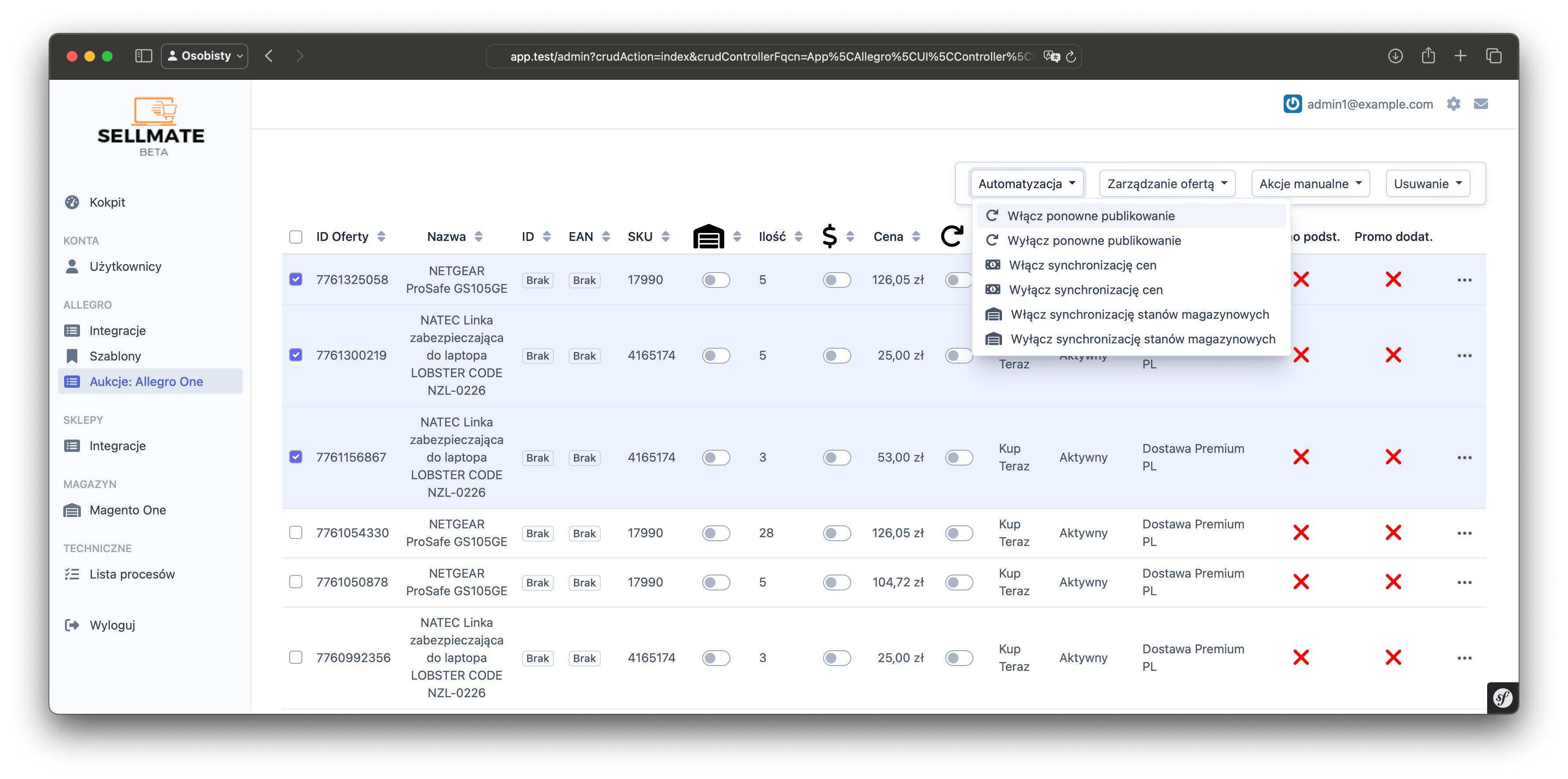Uncheck the checkbox for offer 7761300219
1568x779 pixels.
click(x=296, y=355)
